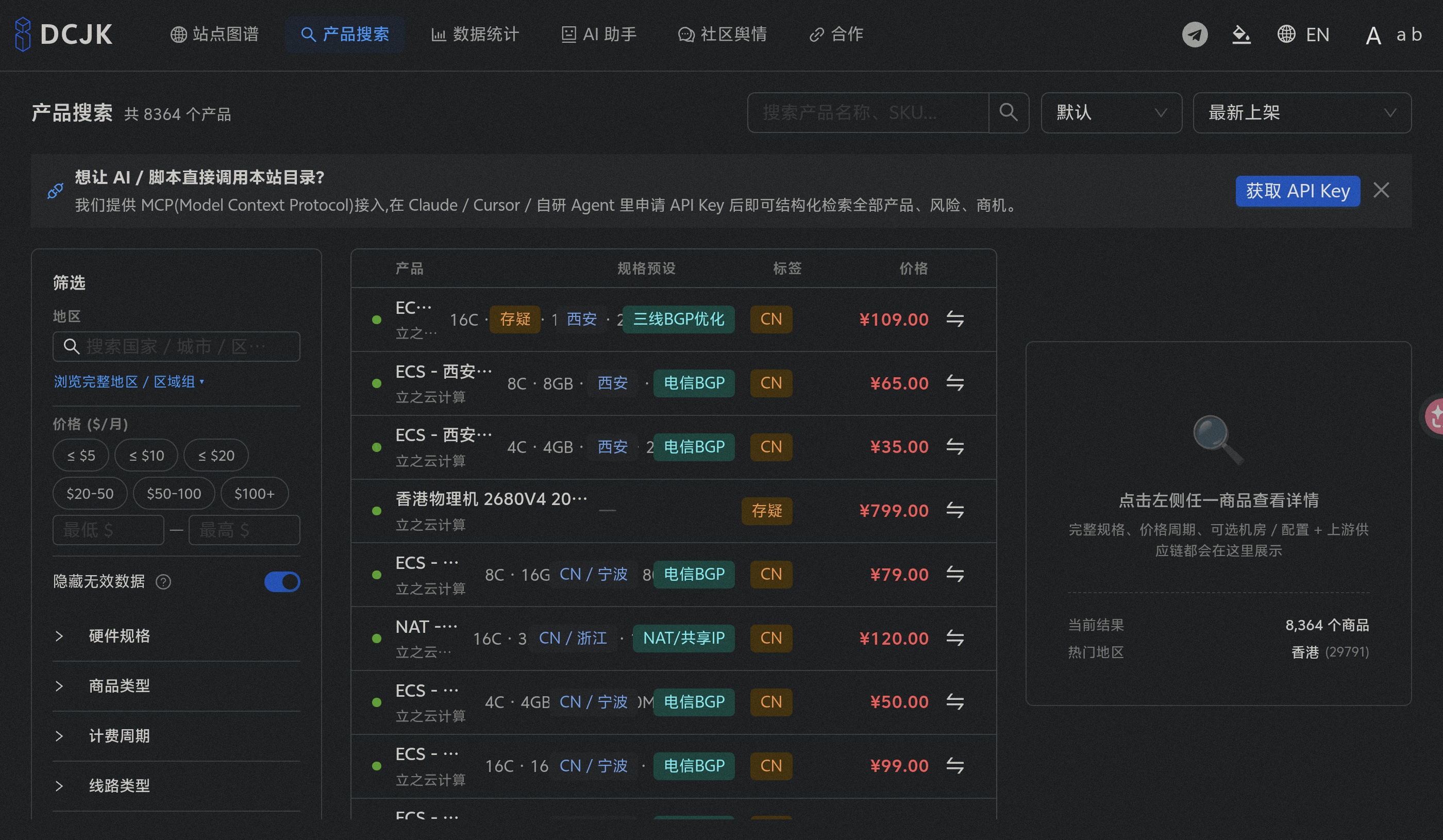Image resolution: width=1443 pixels, height=840 pixels.
Task: Click the theme color fill icon
Action: click(x=1241, y=35)
